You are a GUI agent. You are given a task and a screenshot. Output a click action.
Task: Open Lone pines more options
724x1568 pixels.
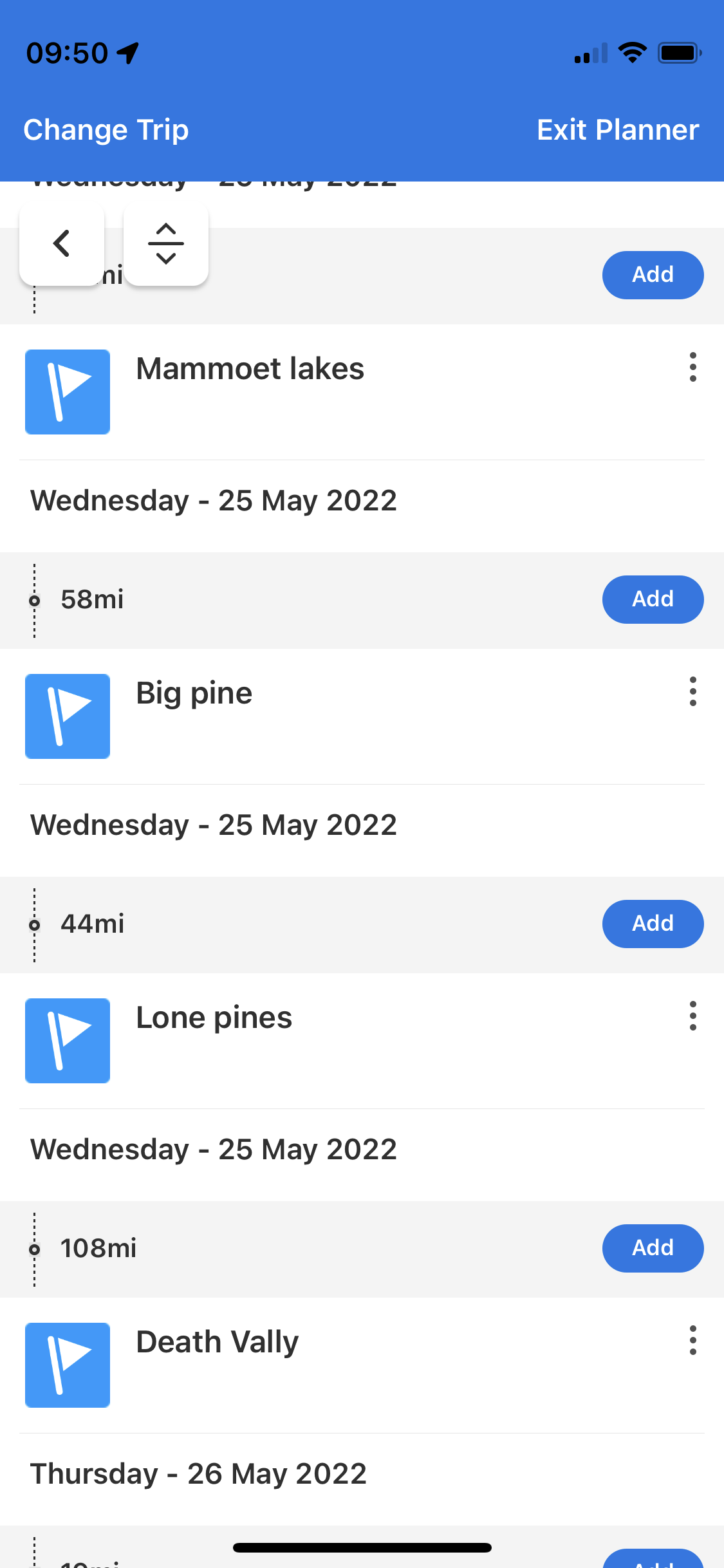[692, 1016]
